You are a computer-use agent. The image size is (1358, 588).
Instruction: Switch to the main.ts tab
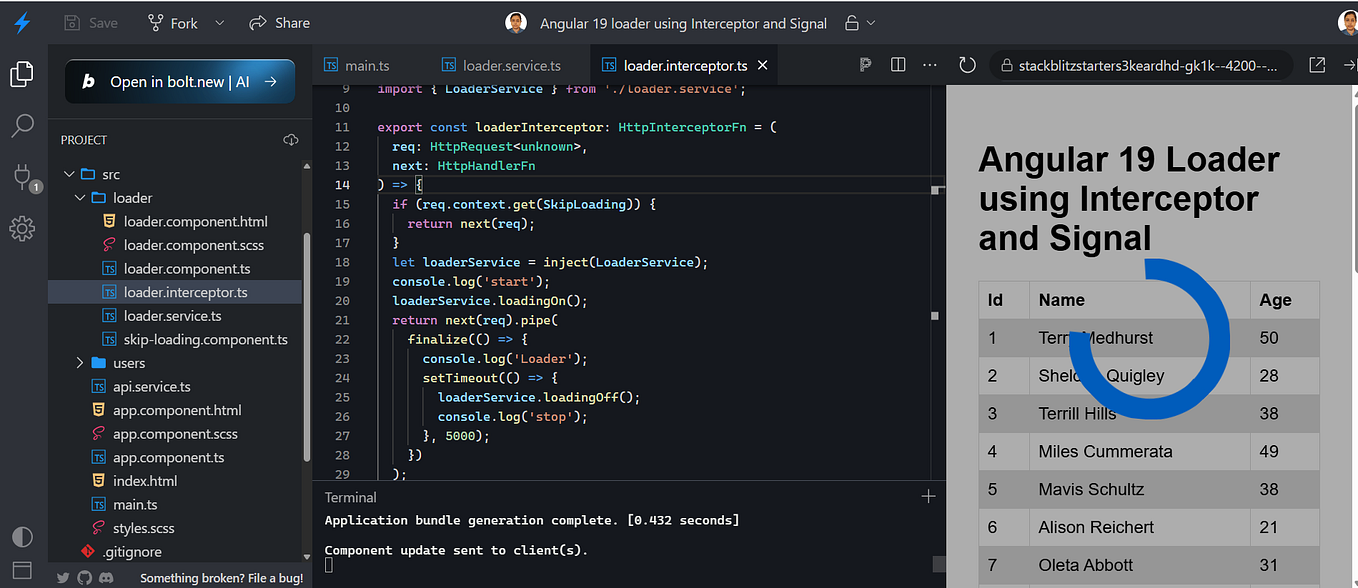point(367,66)
